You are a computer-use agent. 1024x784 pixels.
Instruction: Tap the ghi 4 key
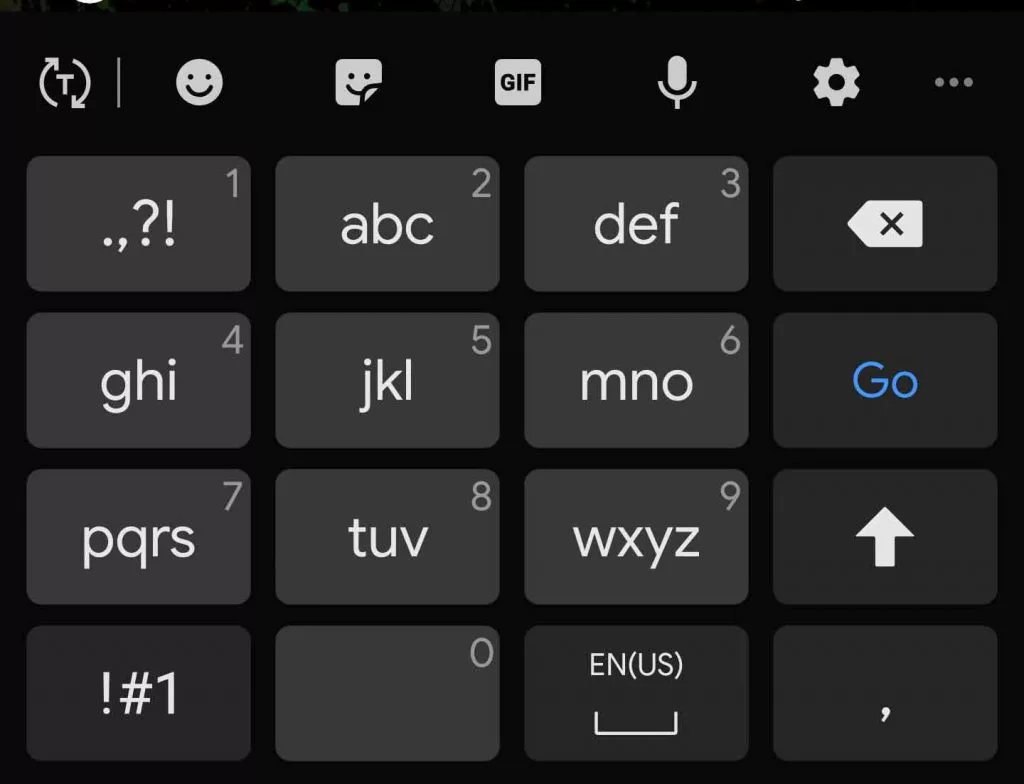(x=138, y=380)
